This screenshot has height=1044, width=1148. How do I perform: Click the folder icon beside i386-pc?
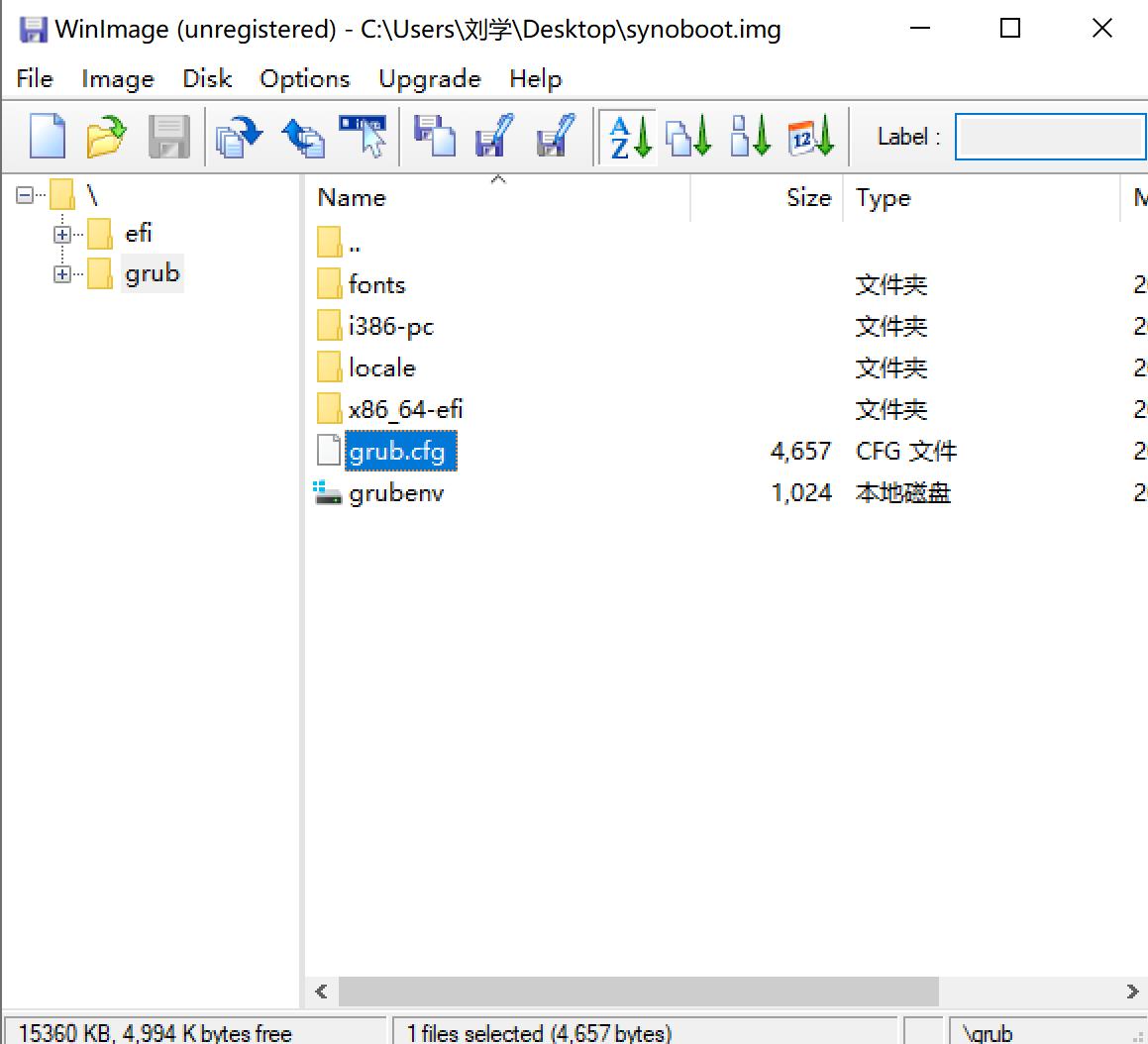(x=330, y=326)
